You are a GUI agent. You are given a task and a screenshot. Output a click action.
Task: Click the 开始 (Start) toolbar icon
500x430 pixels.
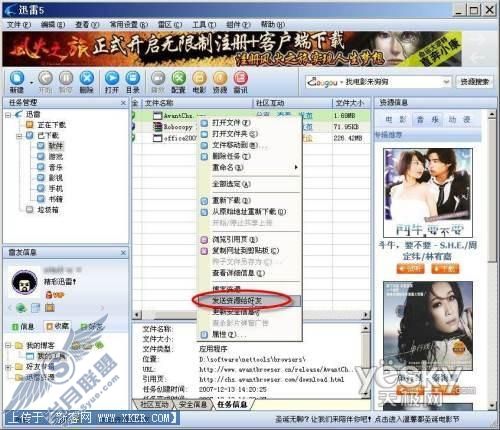[x=45, y=81]
